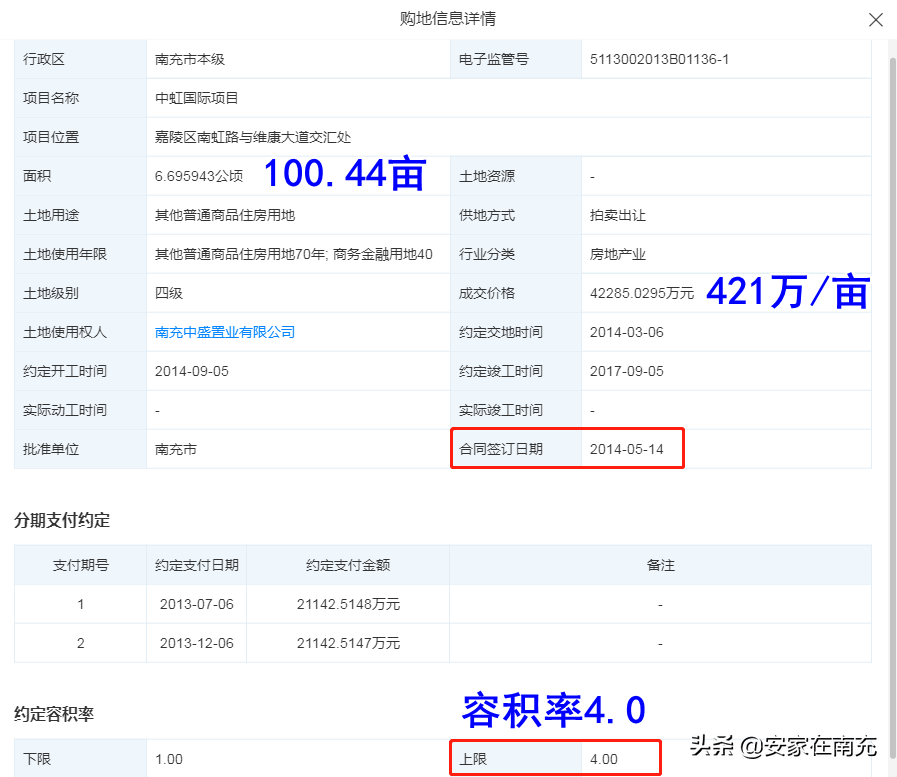
Task: Click the 上限 value 4.00
Action: point(604,759)
